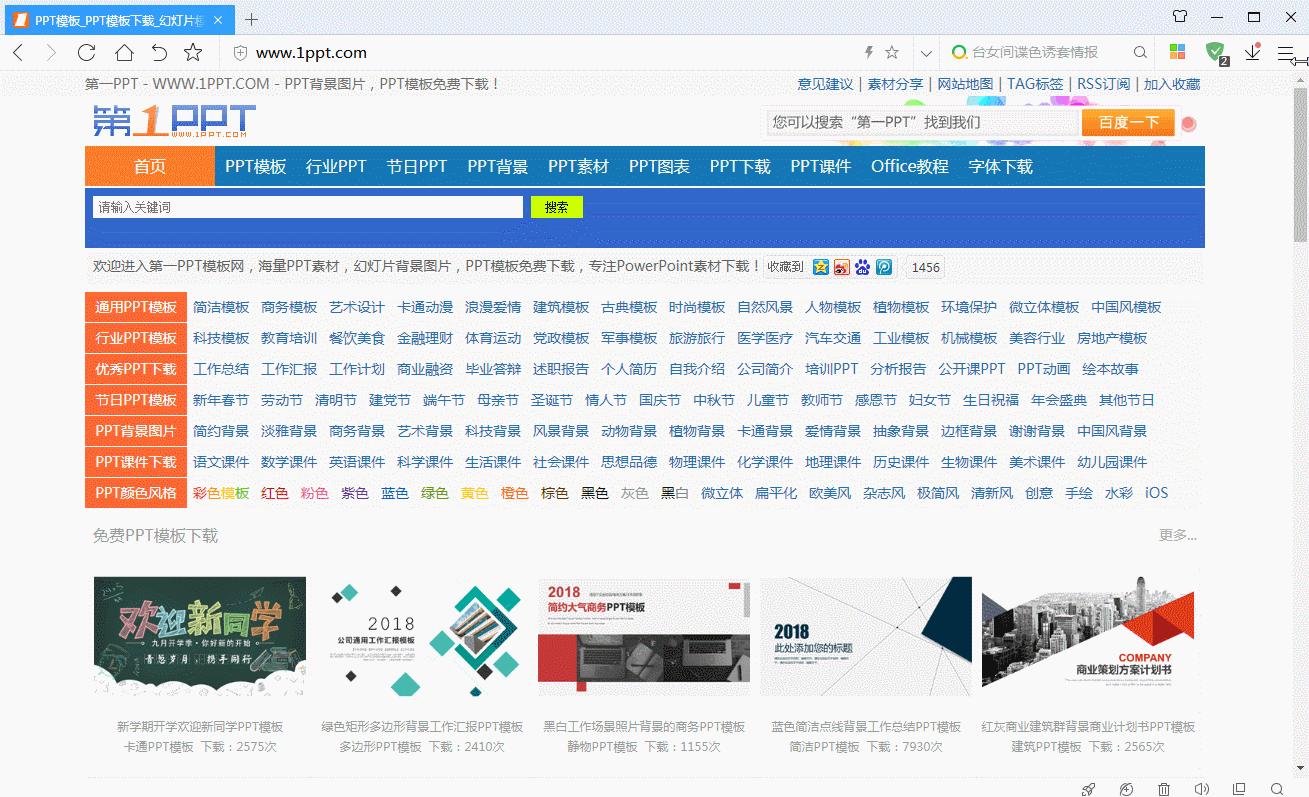Click the site security shield icon
Screen dimensions: 1309x797
click(x=240, y=53)
